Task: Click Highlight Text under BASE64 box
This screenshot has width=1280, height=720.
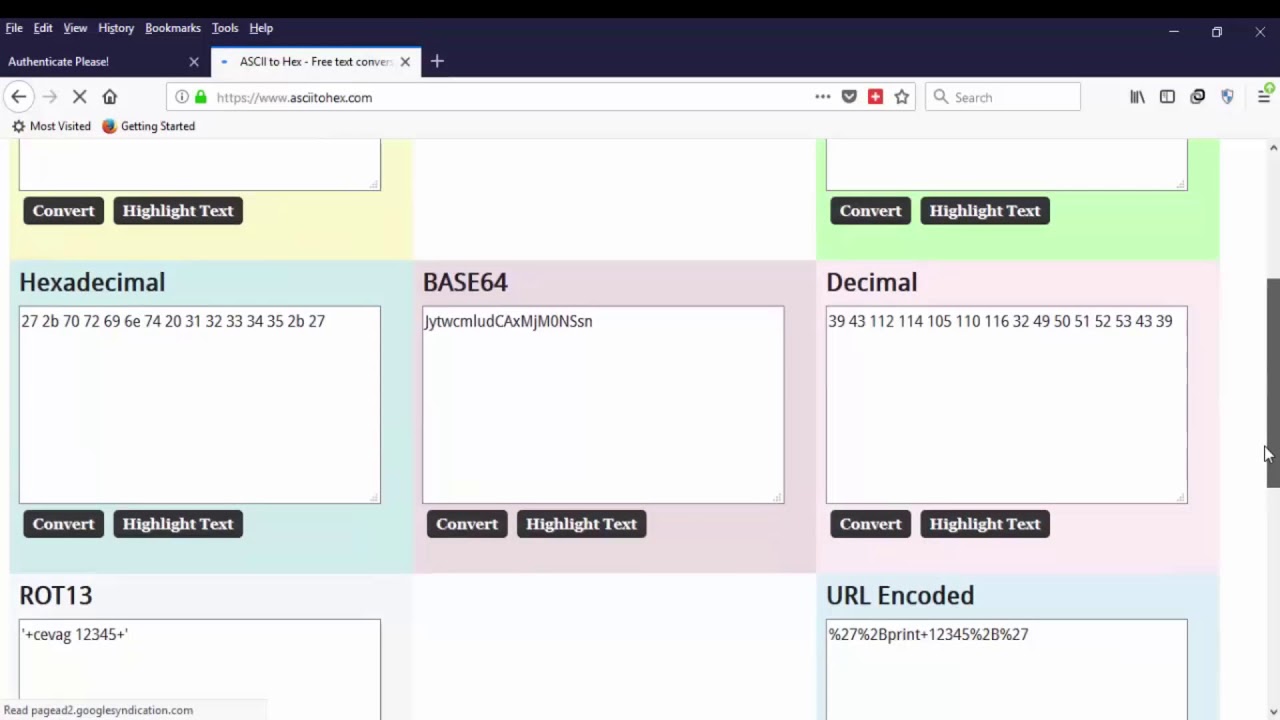Action: pos(581,524)
